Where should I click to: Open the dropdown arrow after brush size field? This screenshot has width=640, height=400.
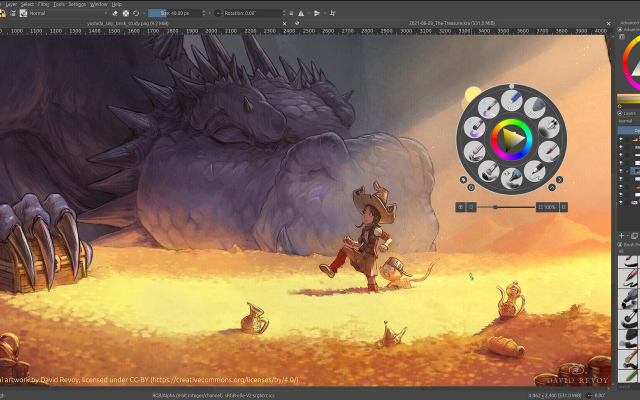pos(209,13)
